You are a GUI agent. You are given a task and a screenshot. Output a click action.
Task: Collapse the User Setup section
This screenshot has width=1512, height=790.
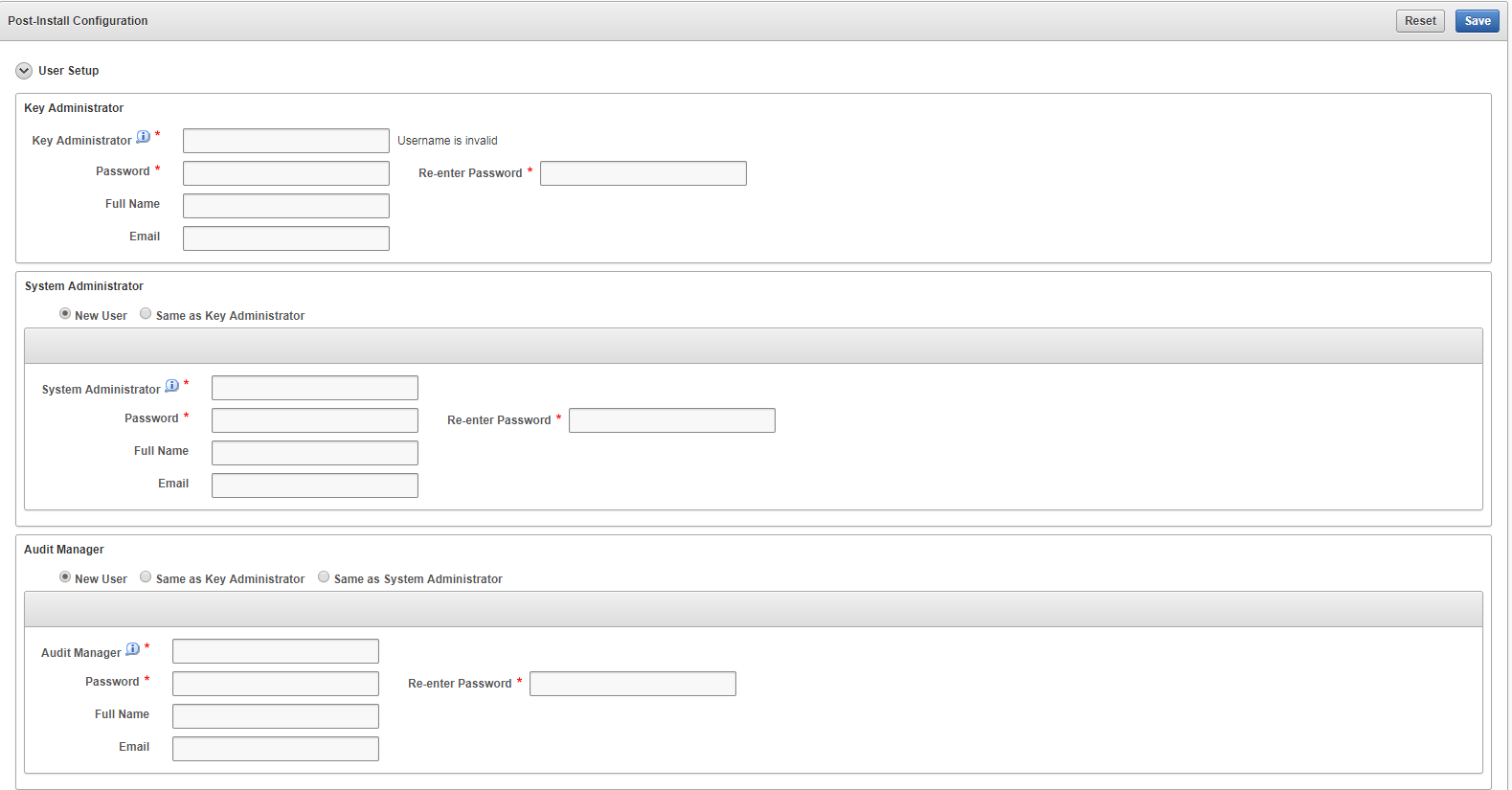pos(24,71)
